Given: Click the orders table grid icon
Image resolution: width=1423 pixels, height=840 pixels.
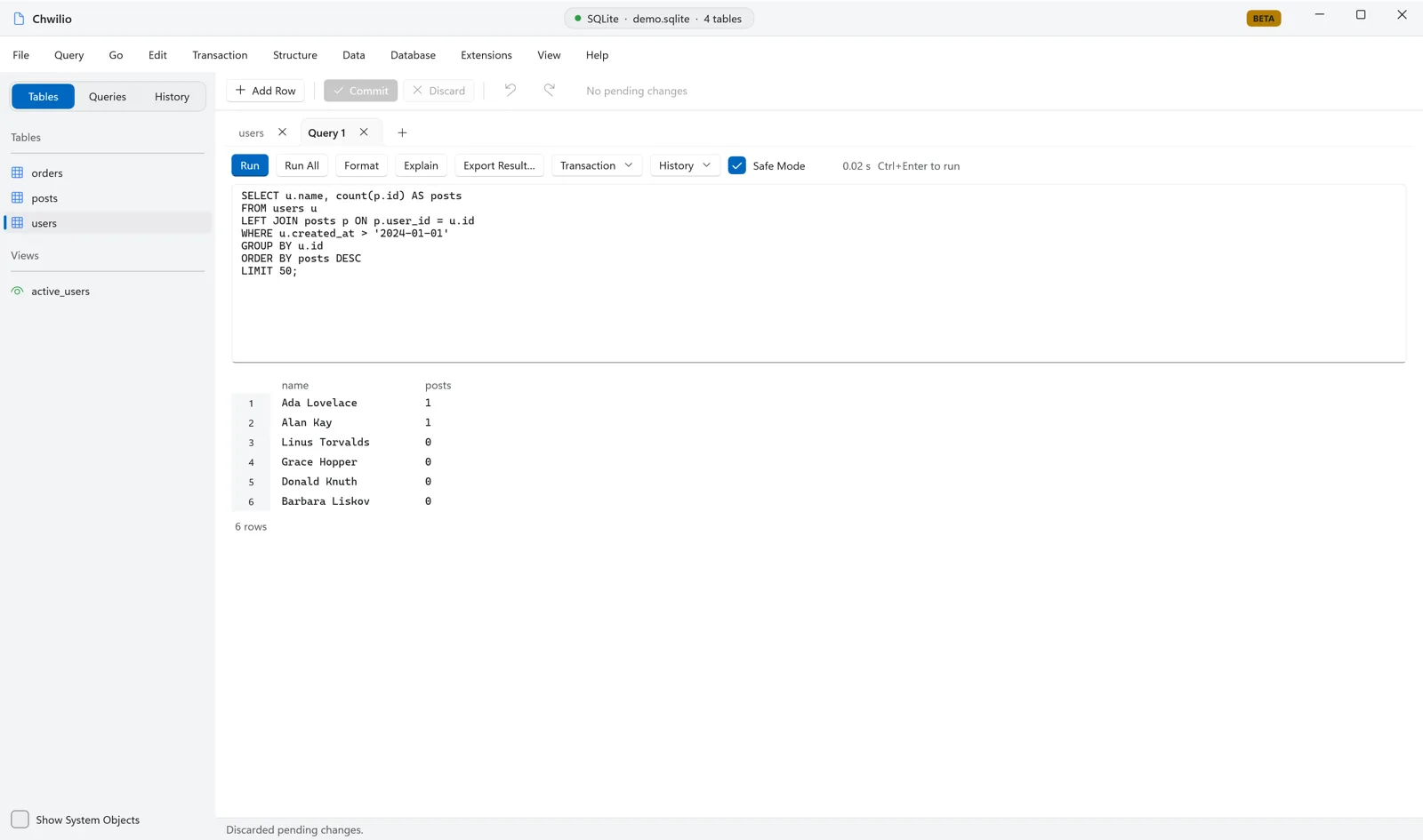Looking at the screenshot, I should point(17,172).
